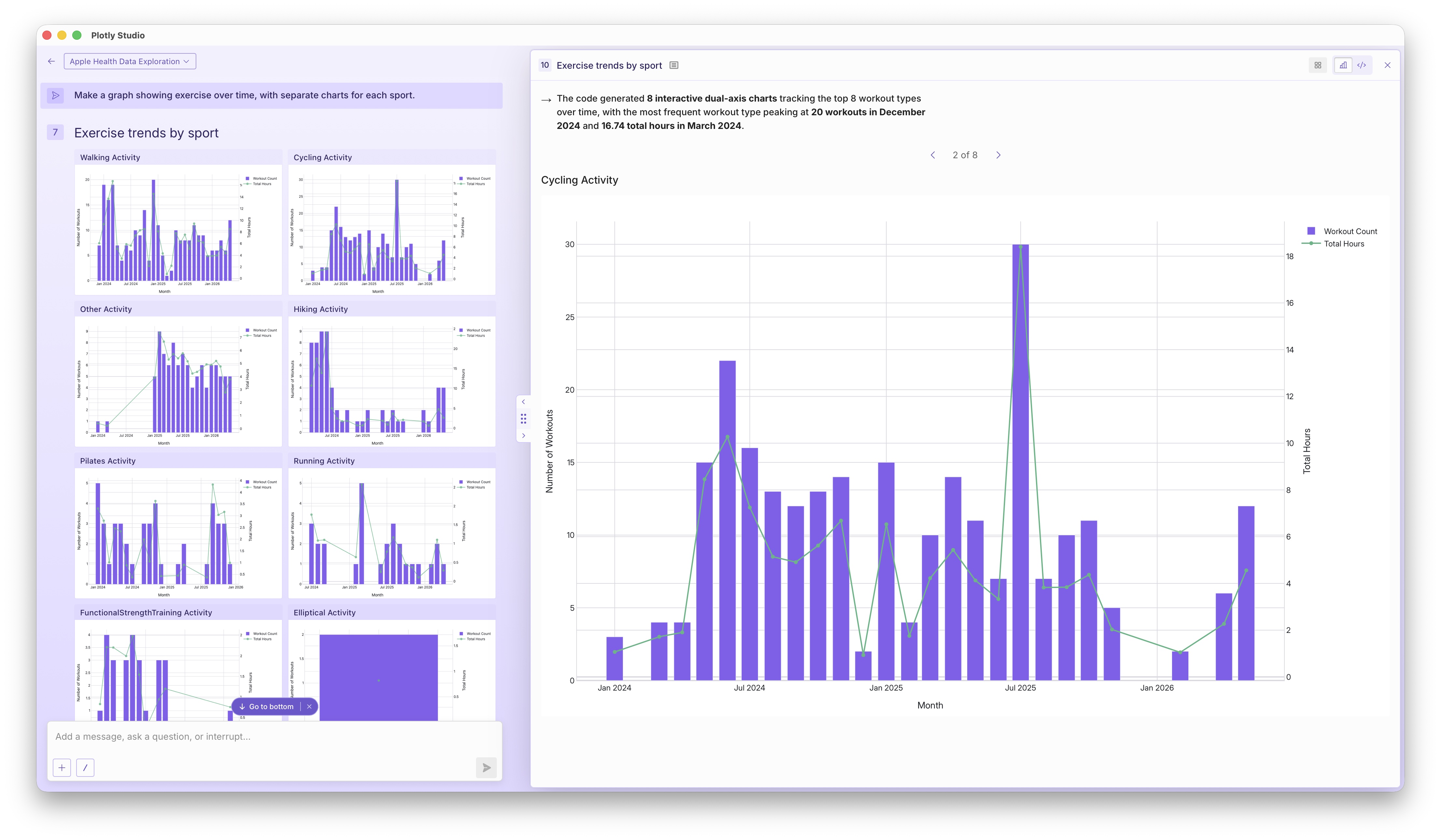Click the notes icon beside Exercise trends title
The height and width of the screenshot is (840, 1441).
(x=674, y=65)
